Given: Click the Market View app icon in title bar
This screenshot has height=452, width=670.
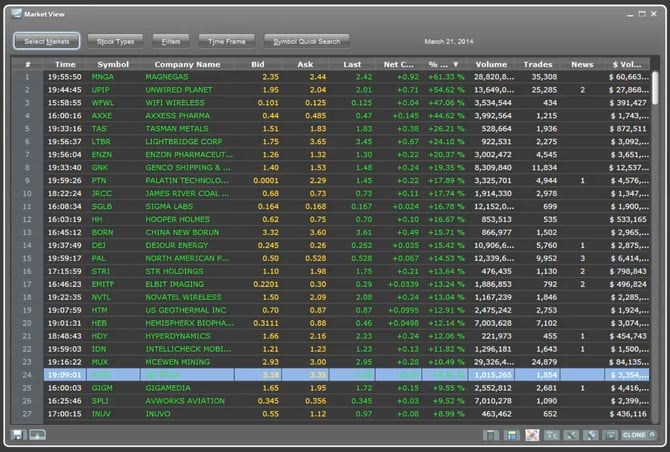Looking at the screenshot, I should coord(17,14).
